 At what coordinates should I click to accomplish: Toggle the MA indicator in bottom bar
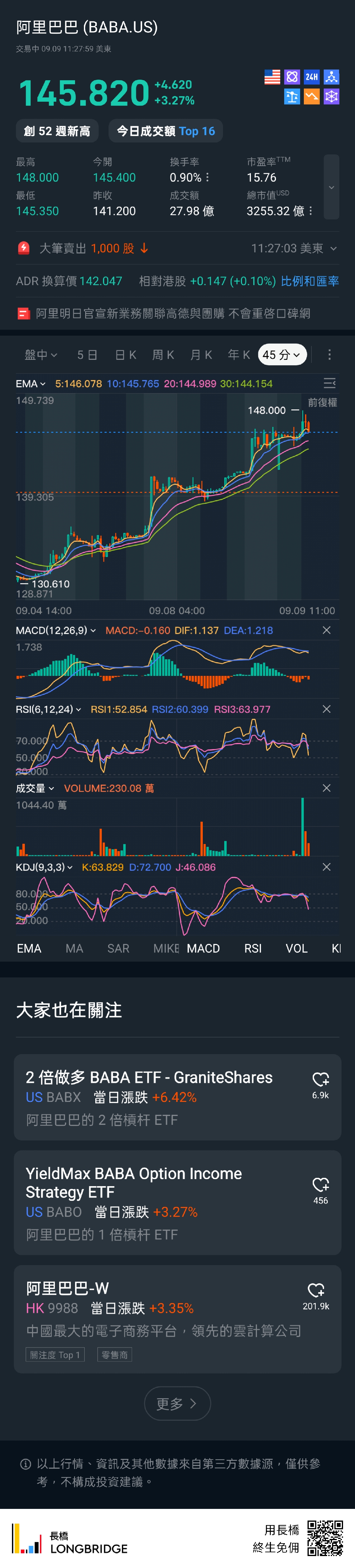pos(74,948)
